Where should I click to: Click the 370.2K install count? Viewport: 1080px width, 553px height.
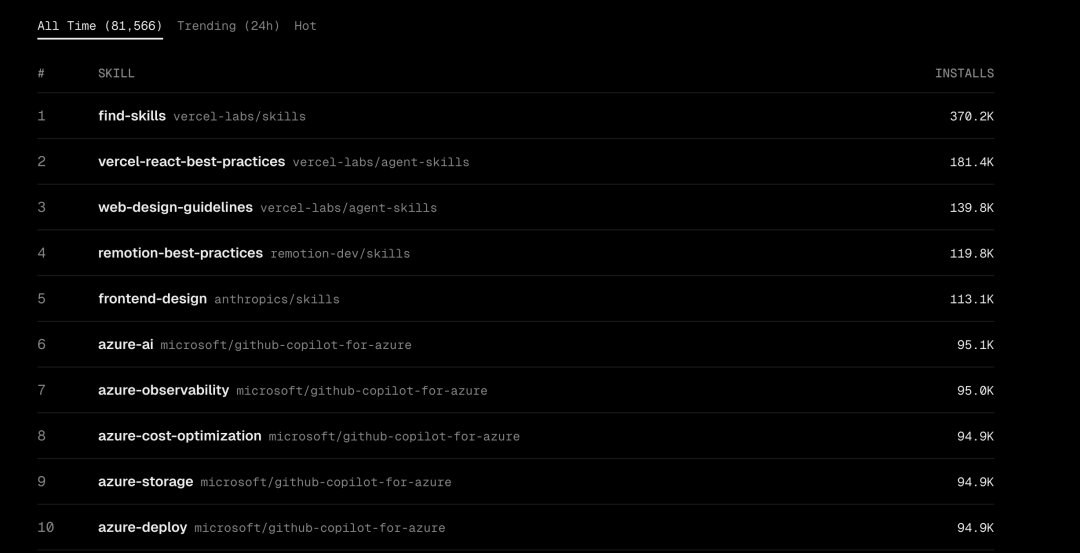pyautogui.click(x=971, y=117)
